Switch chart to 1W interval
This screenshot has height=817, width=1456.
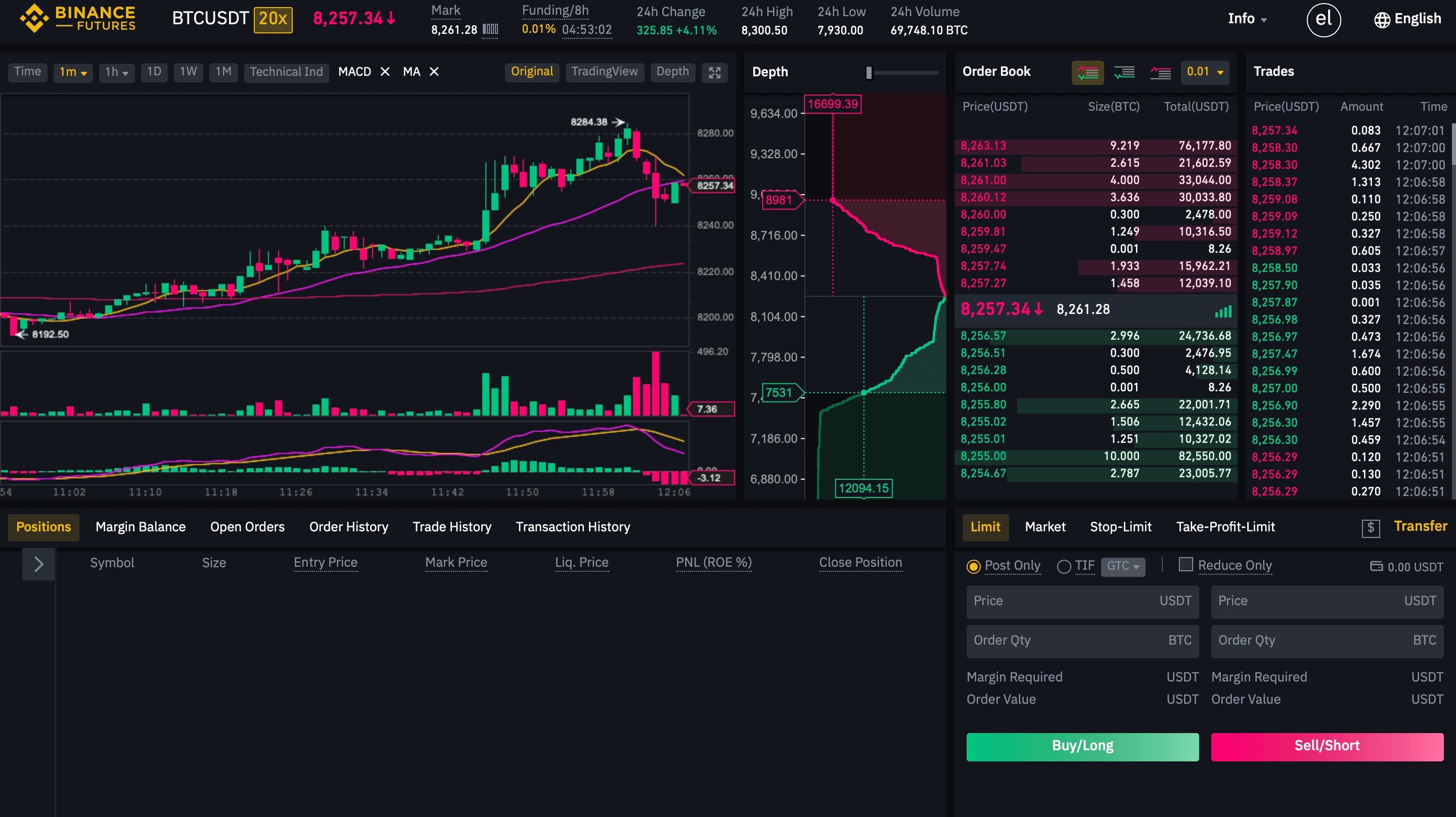pyautogui.click(x=188, y=72)
